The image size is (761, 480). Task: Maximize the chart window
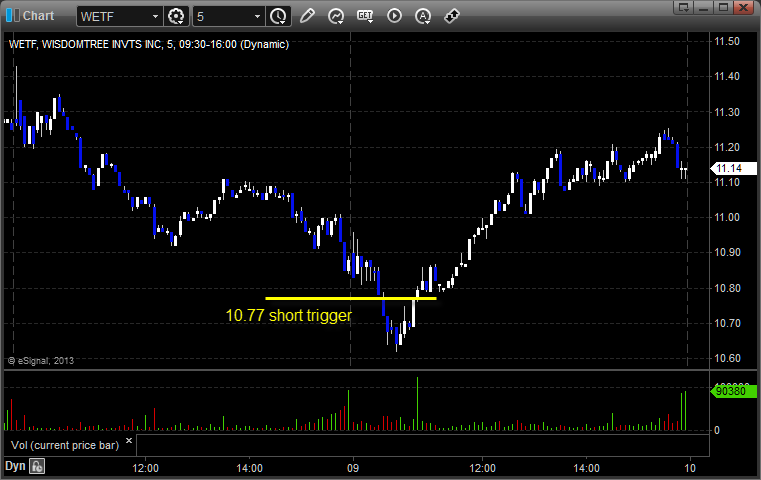coord(723,7)
